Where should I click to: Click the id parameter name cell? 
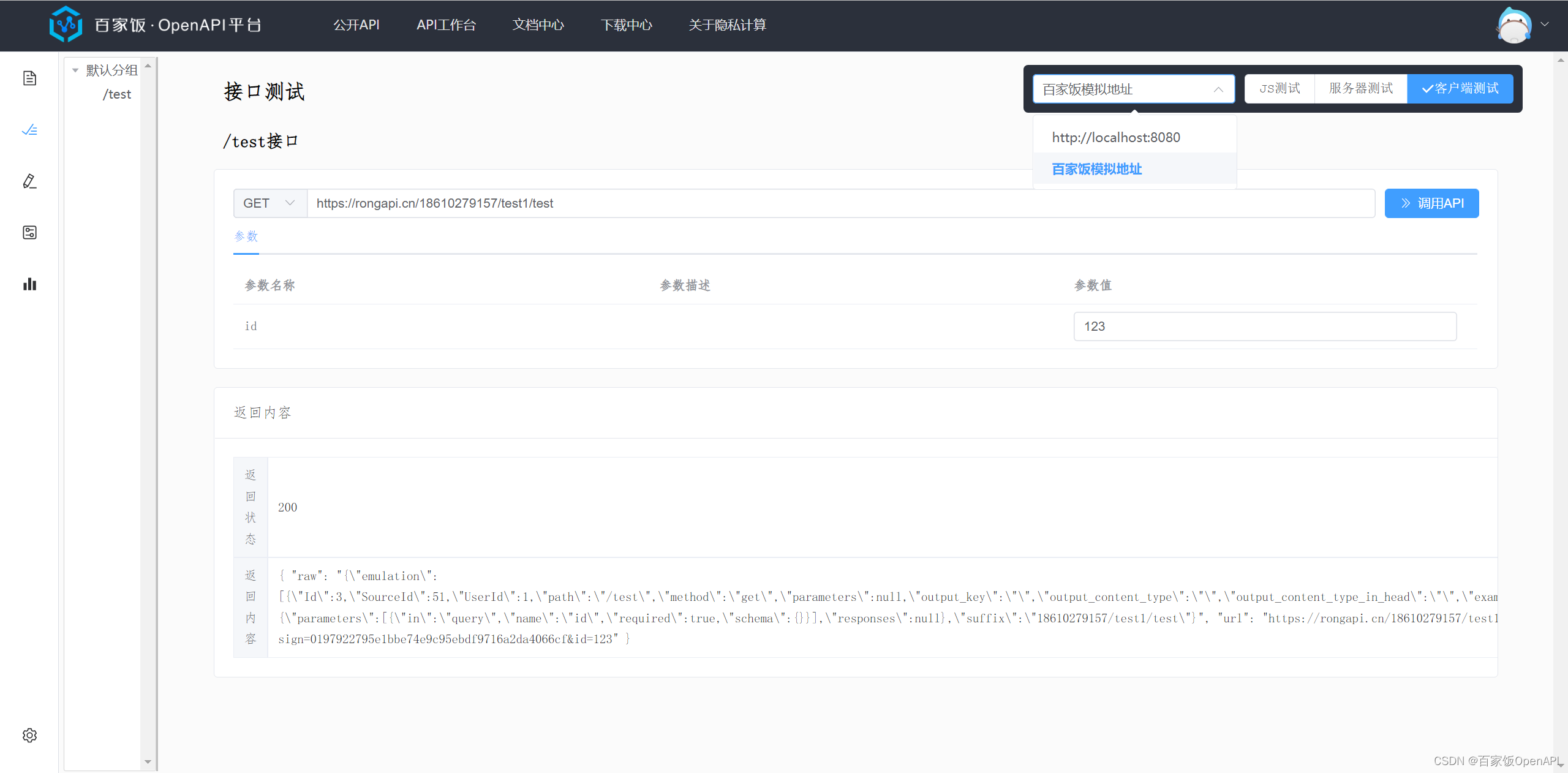click(251, 326)
